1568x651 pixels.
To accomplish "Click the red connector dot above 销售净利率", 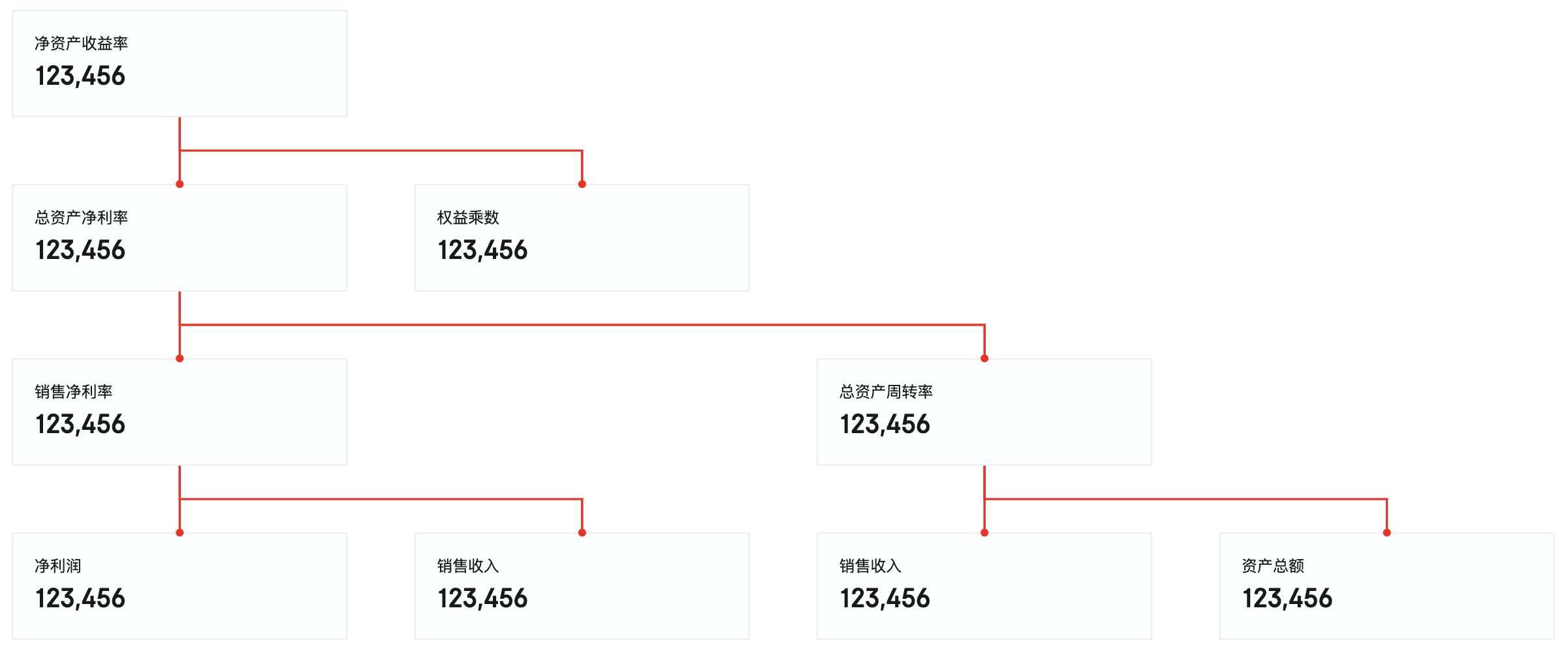I will pos(180,359).
